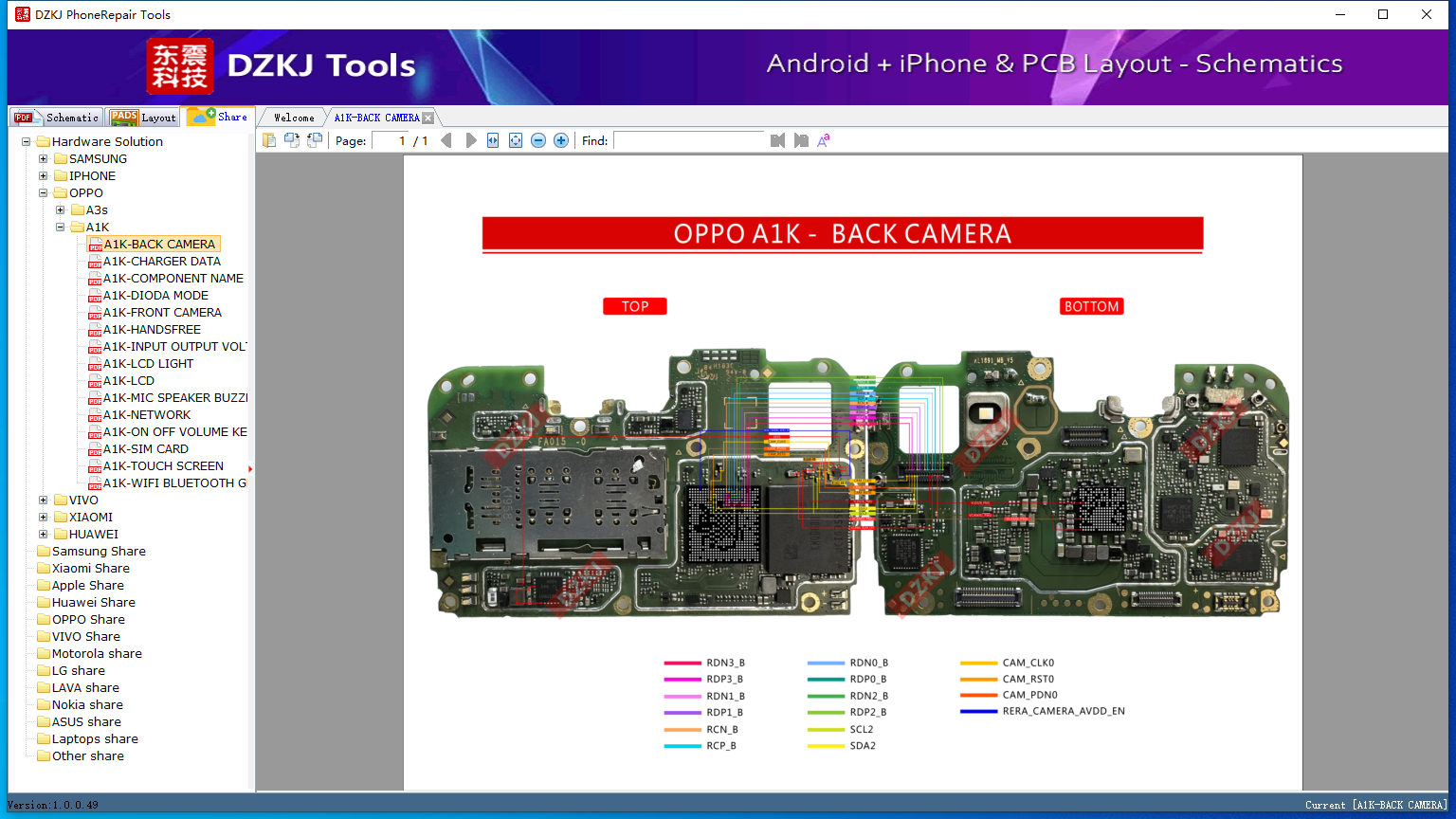Open the Huawei Share folder

[x=94, y=603]
